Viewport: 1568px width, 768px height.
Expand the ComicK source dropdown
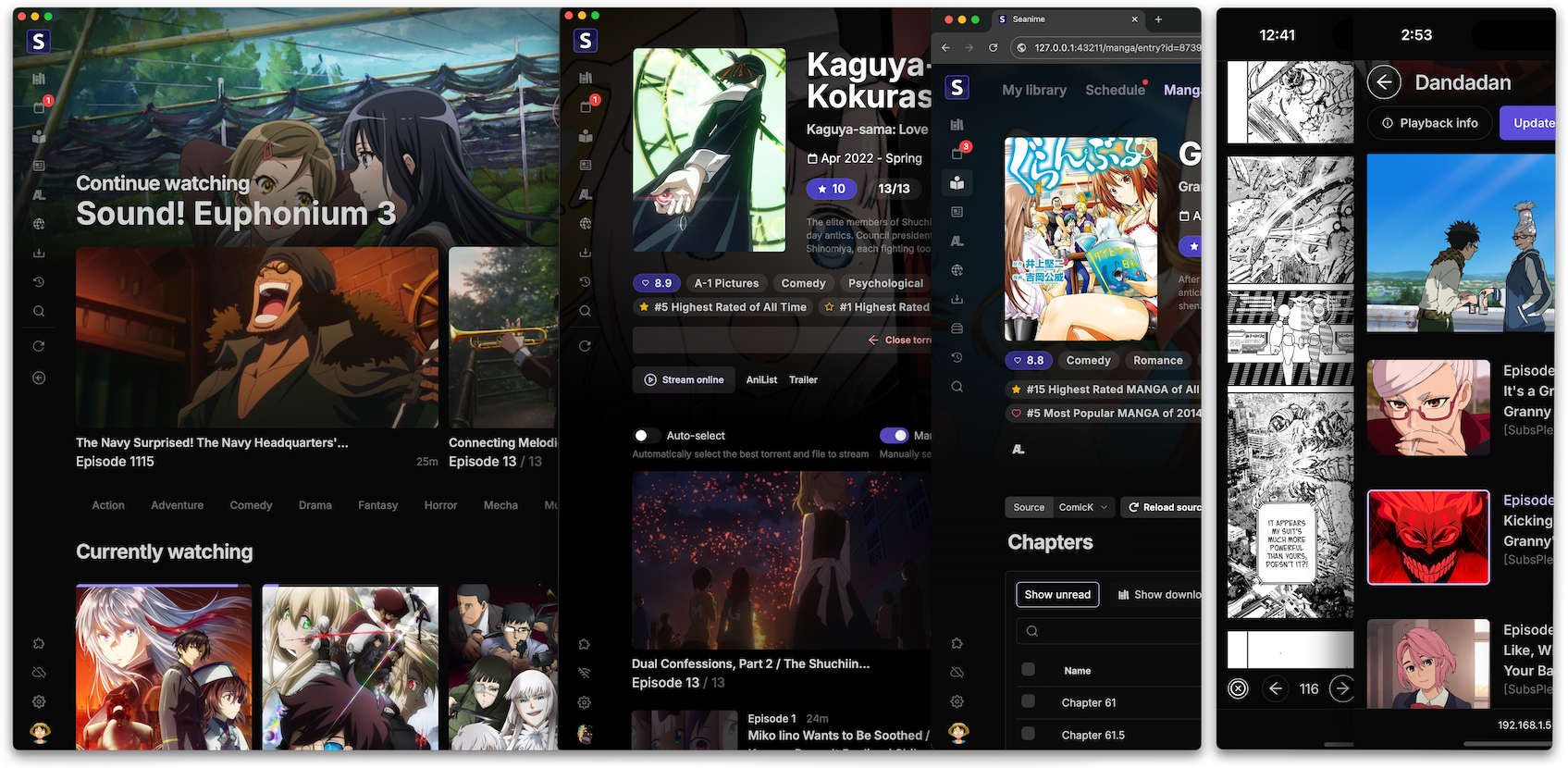coord(1082,507)
